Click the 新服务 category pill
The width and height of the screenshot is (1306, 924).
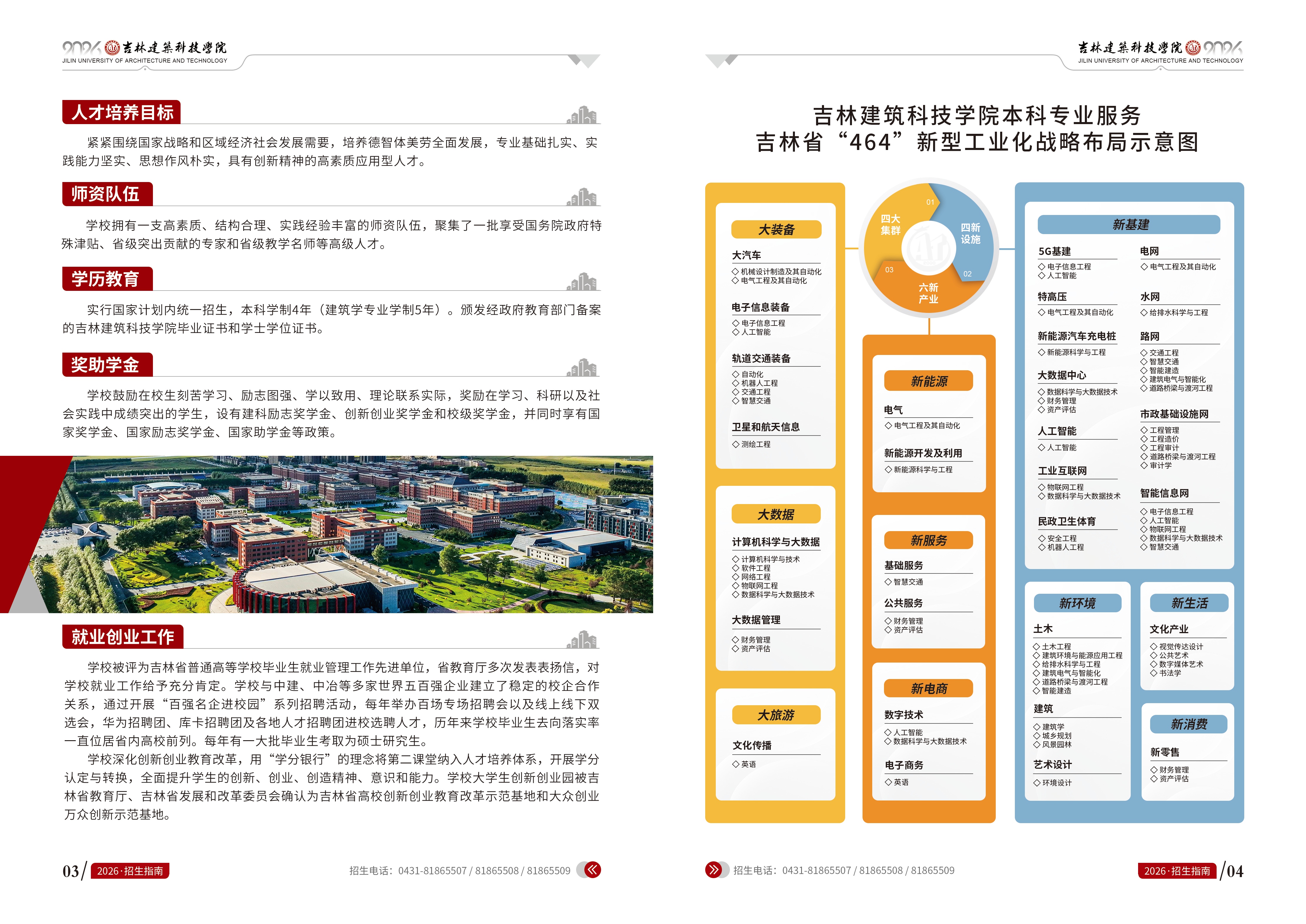(x=928, y=540)
